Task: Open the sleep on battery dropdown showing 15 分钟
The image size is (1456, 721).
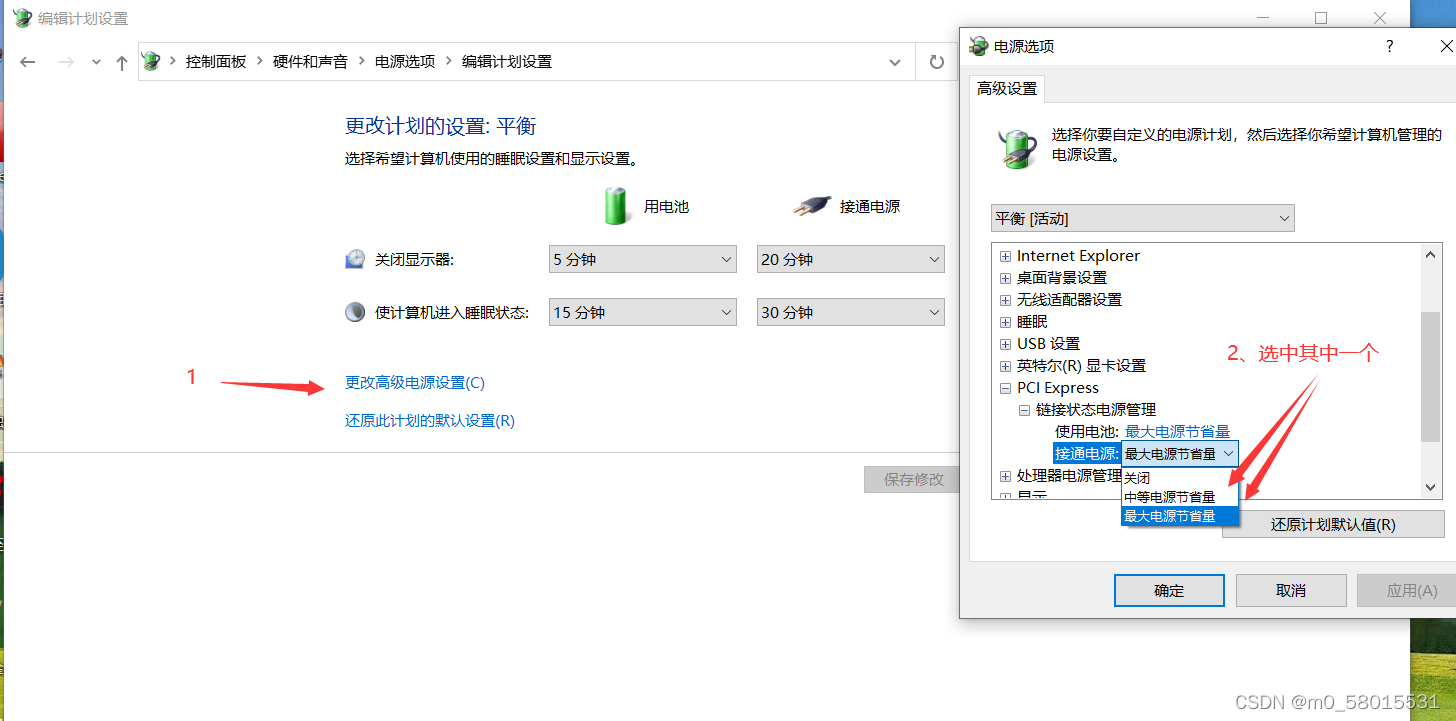Action: (643, 312)
